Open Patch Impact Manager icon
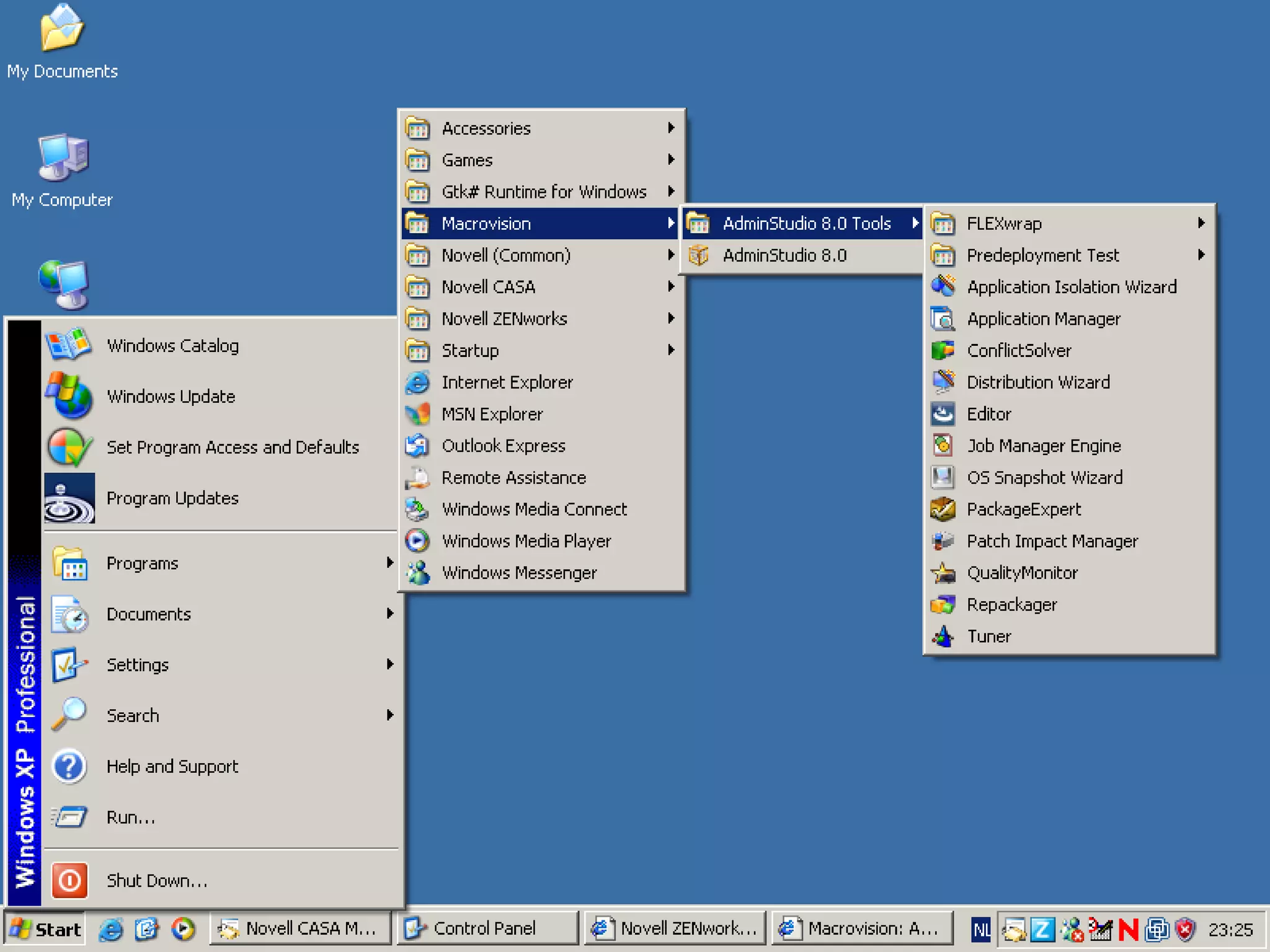This screenshot has height=952, width=1270. coord(943,540)
